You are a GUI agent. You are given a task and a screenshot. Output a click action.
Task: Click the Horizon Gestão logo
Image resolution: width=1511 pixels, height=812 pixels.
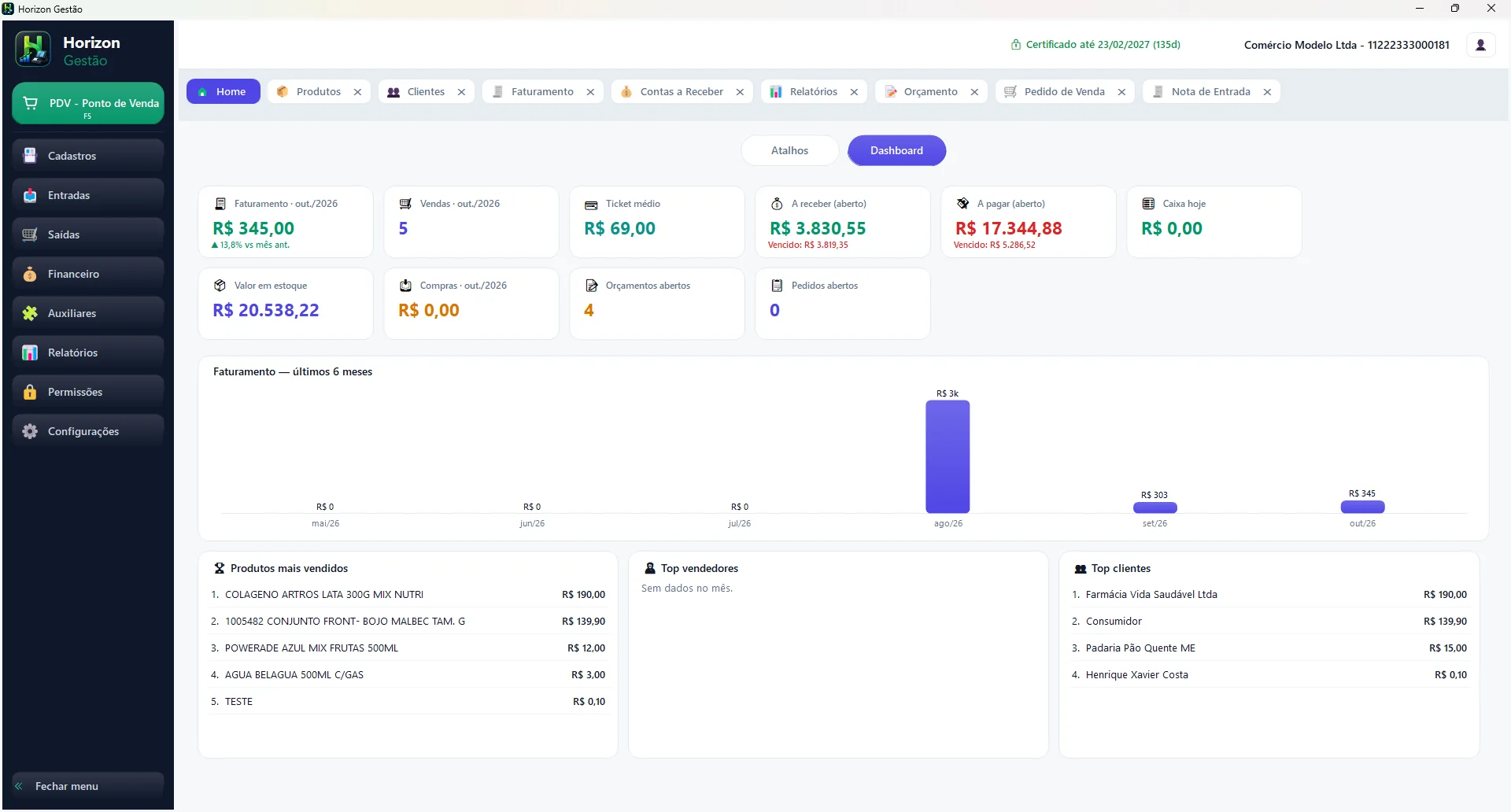[33, 50]
